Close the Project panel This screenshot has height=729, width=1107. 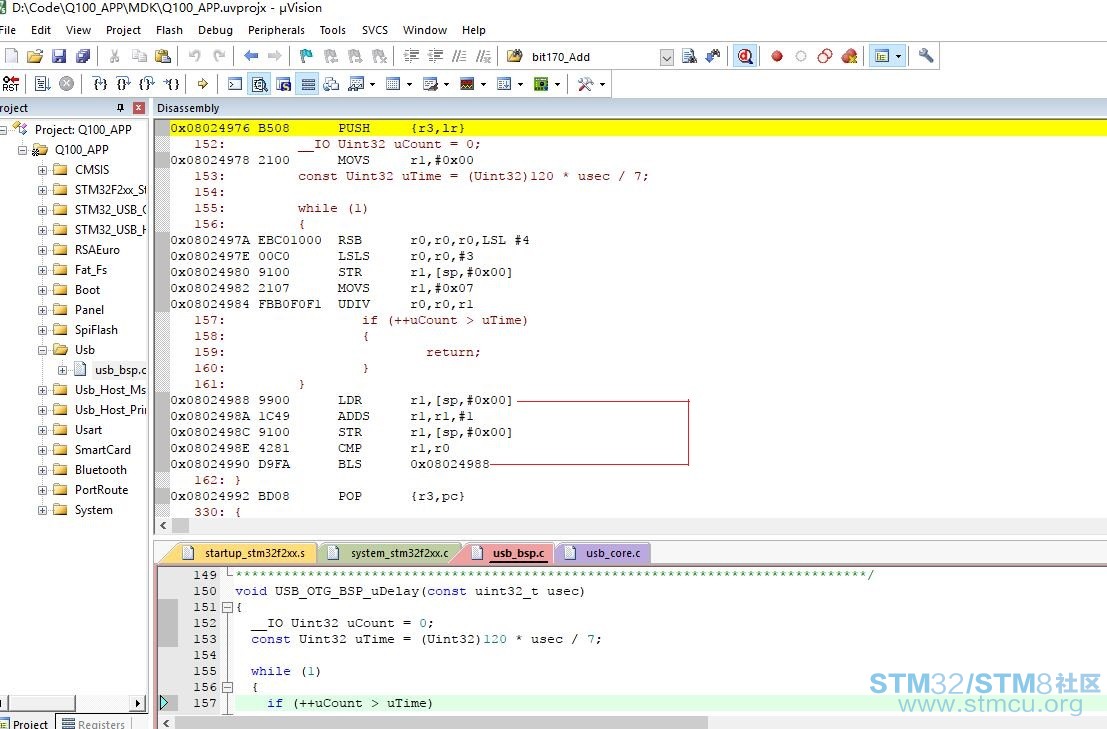(x=139, y=108)
